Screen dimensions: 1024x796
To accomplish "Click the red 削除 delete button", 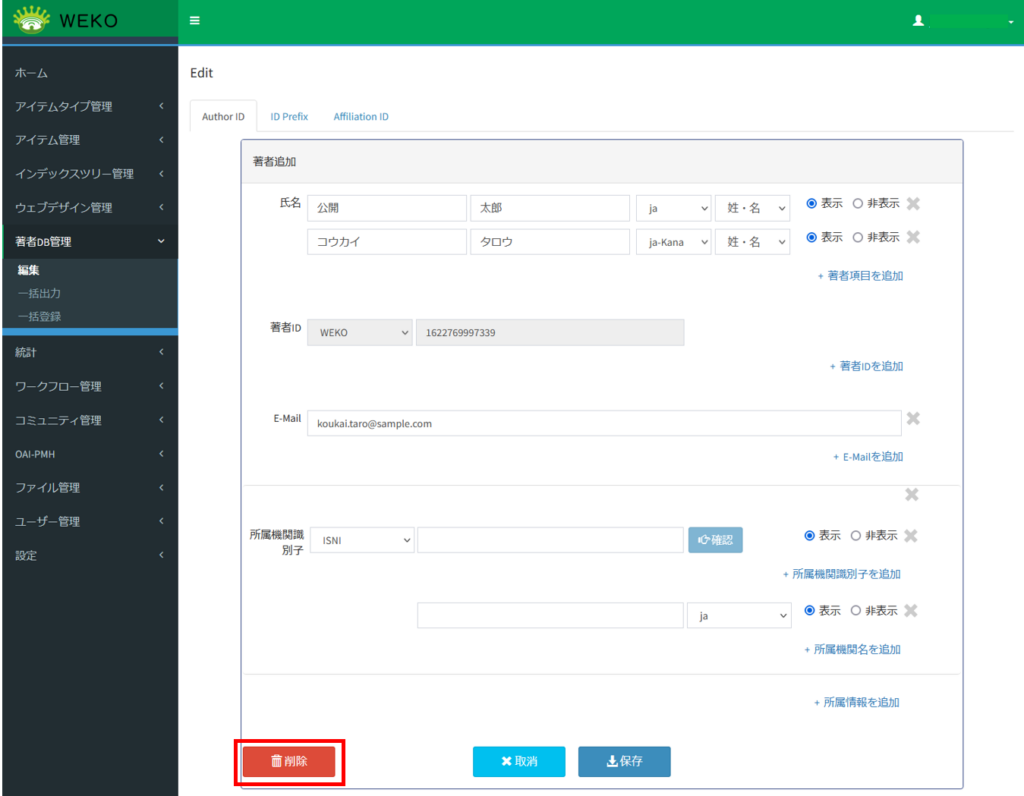I will pos(289,762).
